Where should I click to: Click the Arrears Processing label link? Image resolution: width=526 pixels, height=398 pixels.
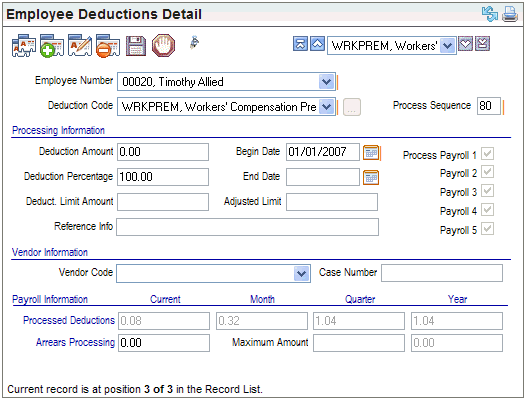pos(75,342)
